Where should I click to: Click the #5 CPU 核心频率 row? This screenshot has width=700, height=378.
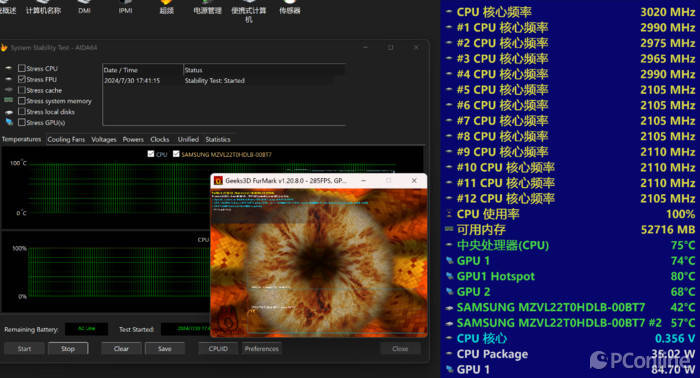[570, 90]
